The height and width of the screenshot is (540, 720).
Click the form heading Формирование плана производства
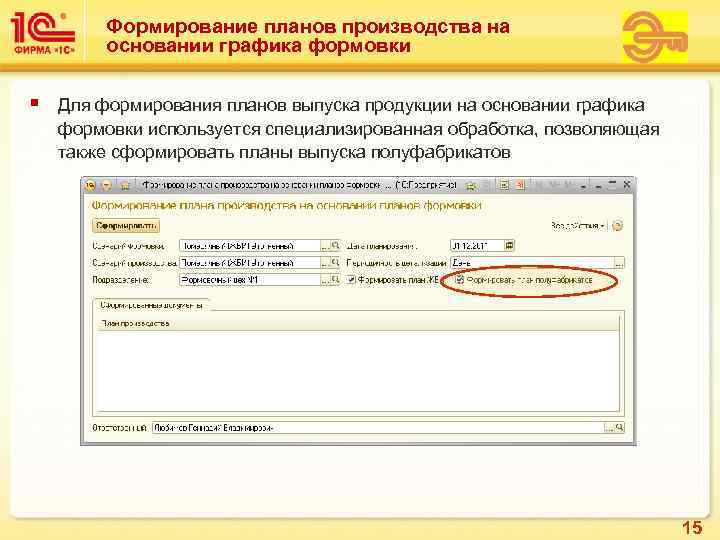coord(287,206)
